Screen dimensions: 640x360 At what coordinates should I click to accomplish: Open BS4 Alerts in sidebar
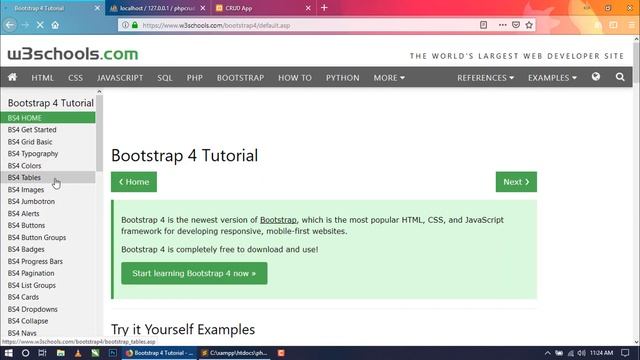(48, 213)
